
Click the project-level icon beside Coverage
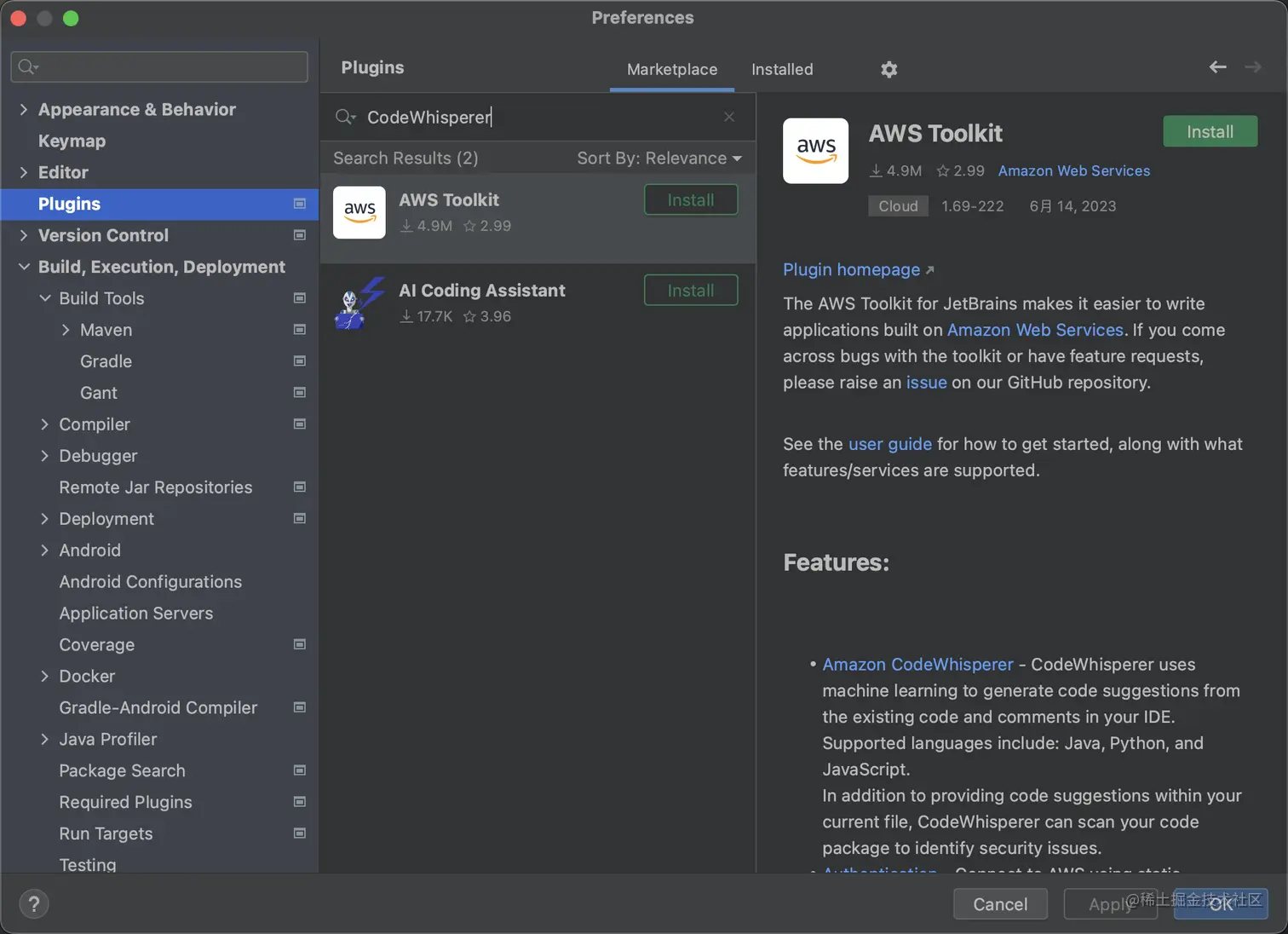coord(300,645)
